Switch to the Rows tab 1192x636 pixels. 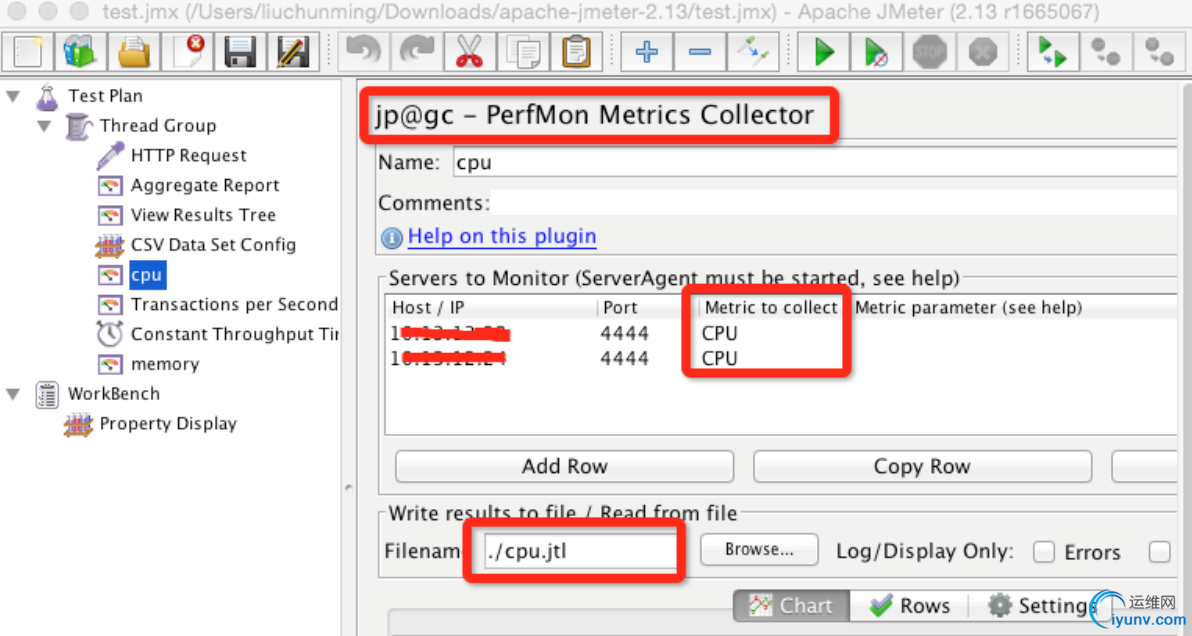908,606
